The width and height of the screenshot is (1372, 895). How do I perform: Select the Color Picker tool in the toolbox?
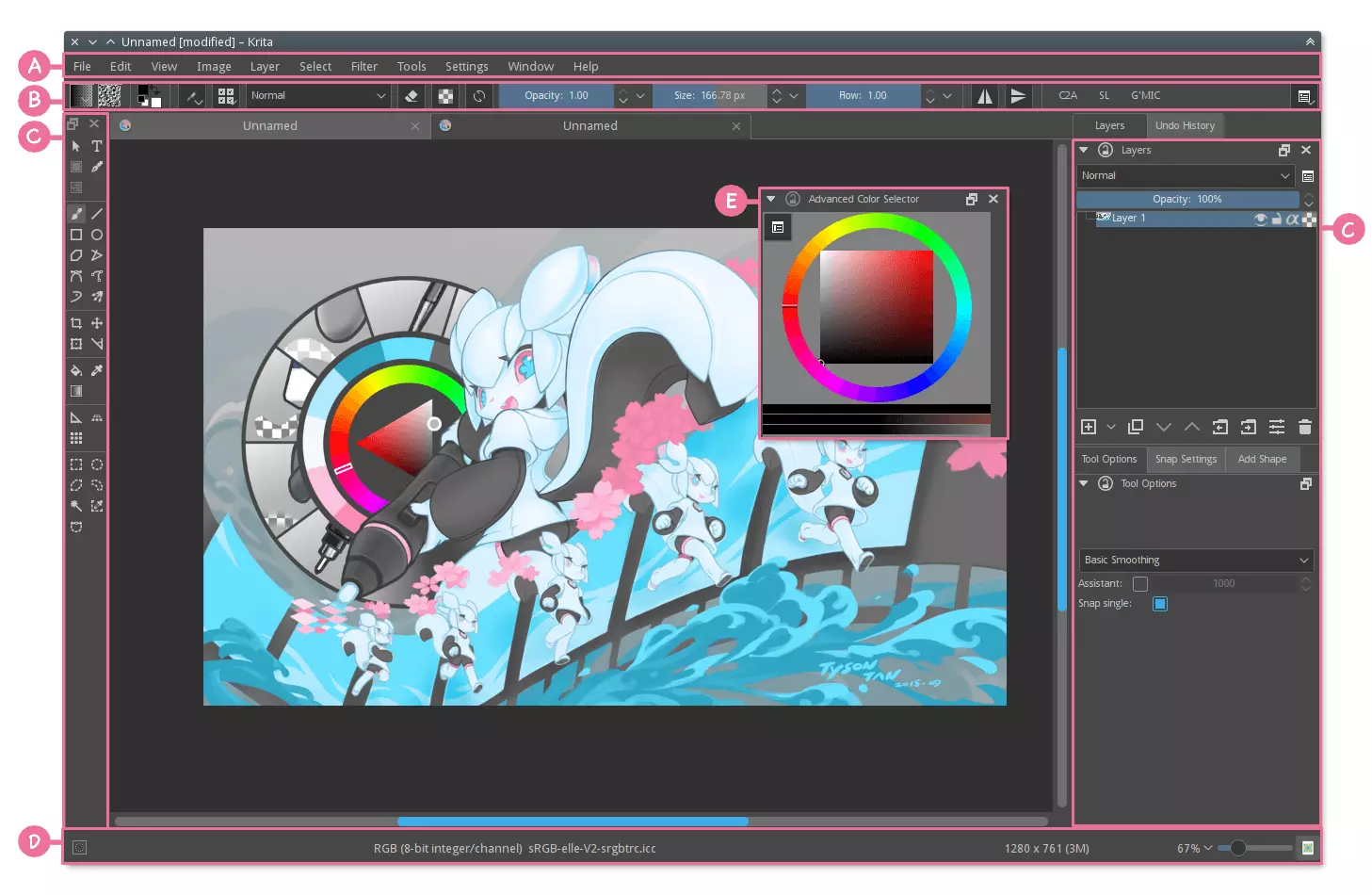point(97,370)
